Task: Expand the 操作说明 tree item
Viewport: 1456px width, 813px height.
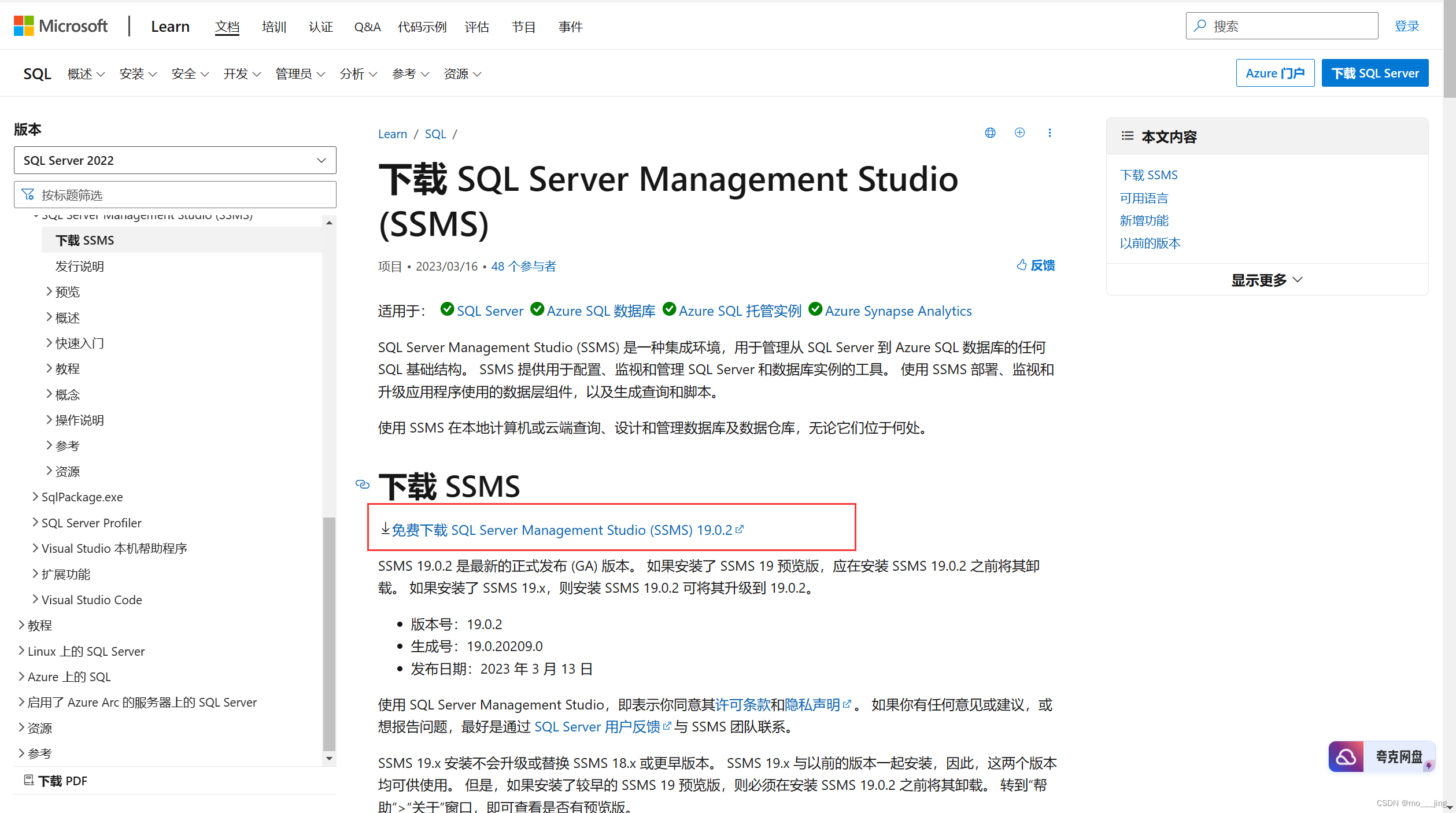Action: [49, 420]
